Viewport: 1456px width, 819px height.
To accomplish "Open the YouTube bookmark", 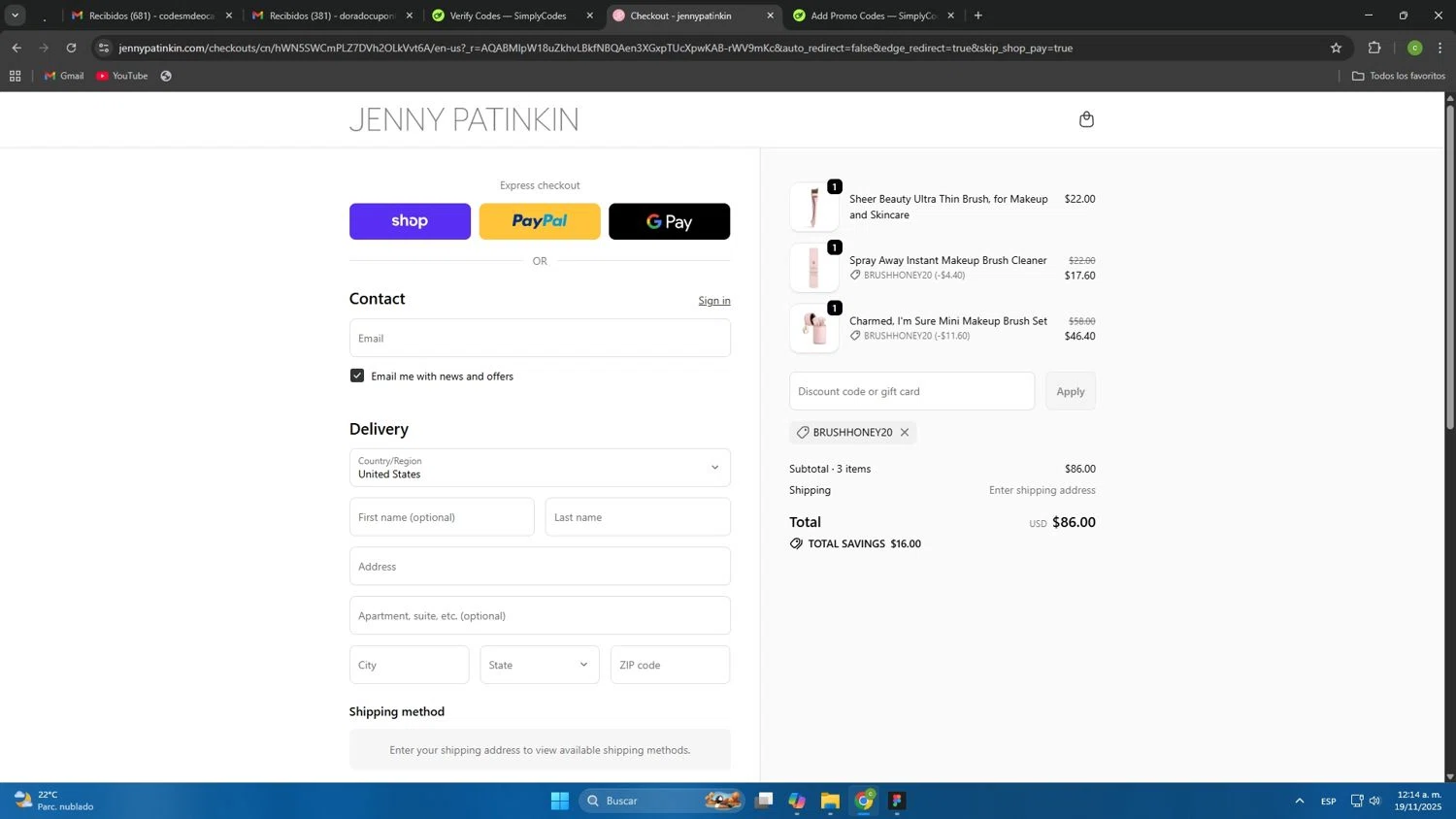I will [x=122, y=76].
